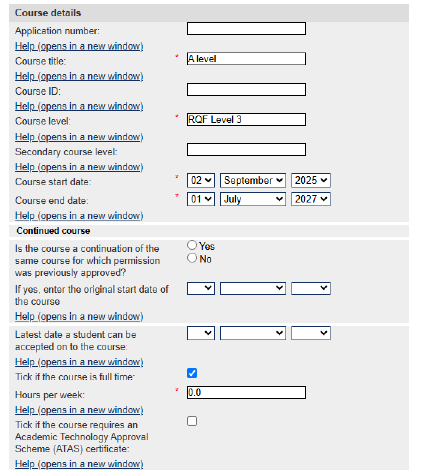The width and height of the screenshot is (425, 474).
Task: Tick the ATAS certificate checkbox
Action: [x=192, y=421]
